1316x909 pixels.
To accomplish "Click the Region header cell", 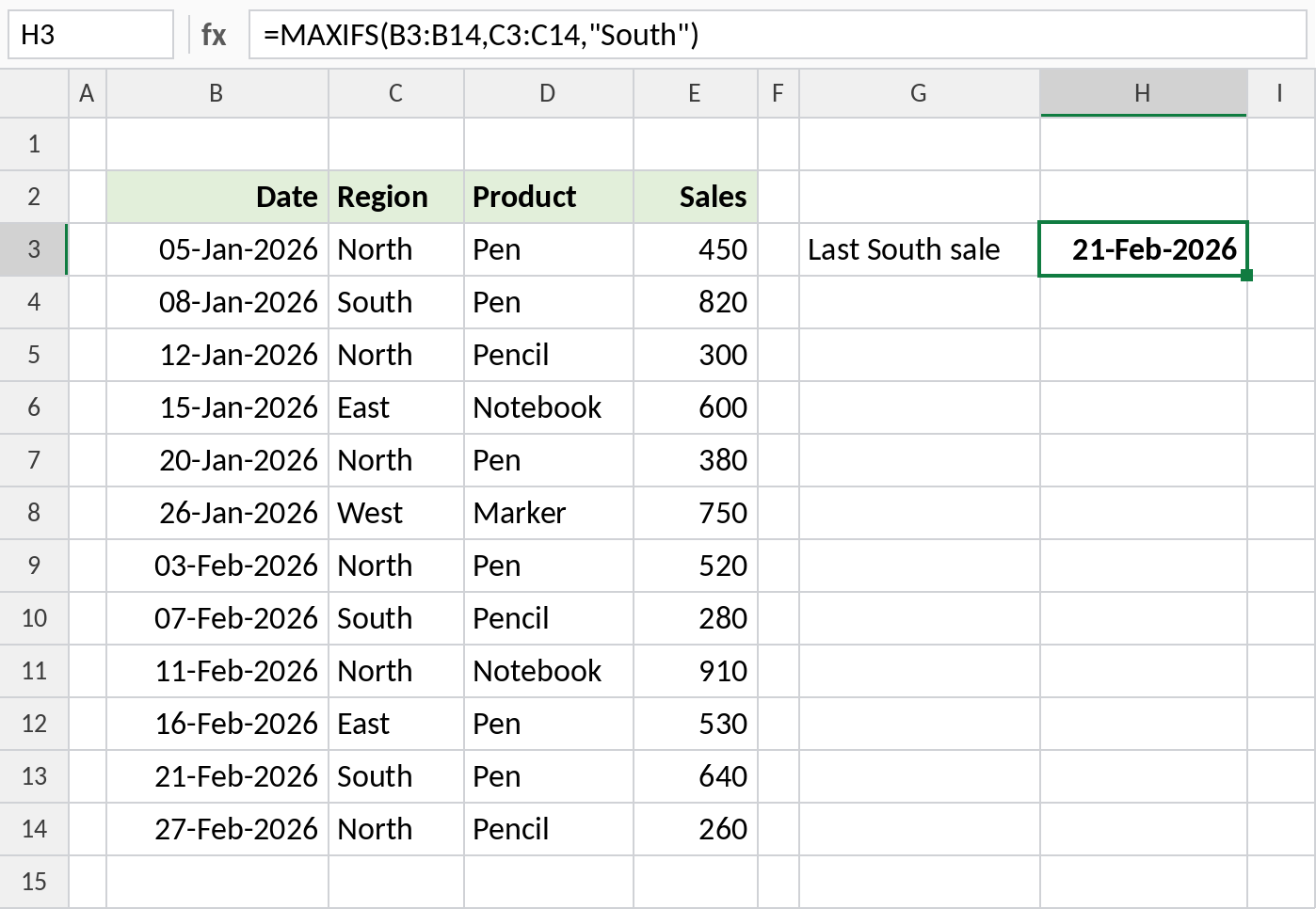I will point(396,197).
